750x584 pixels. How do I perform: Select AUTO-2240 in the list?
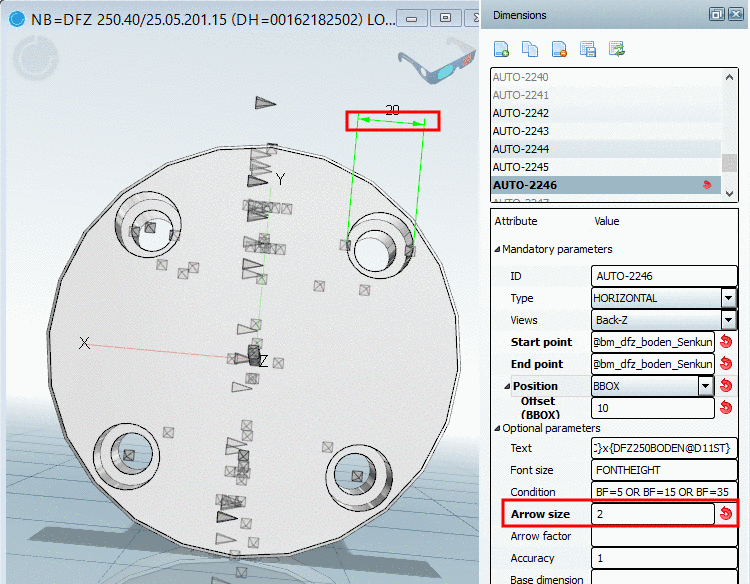click(x=606, y=77)
